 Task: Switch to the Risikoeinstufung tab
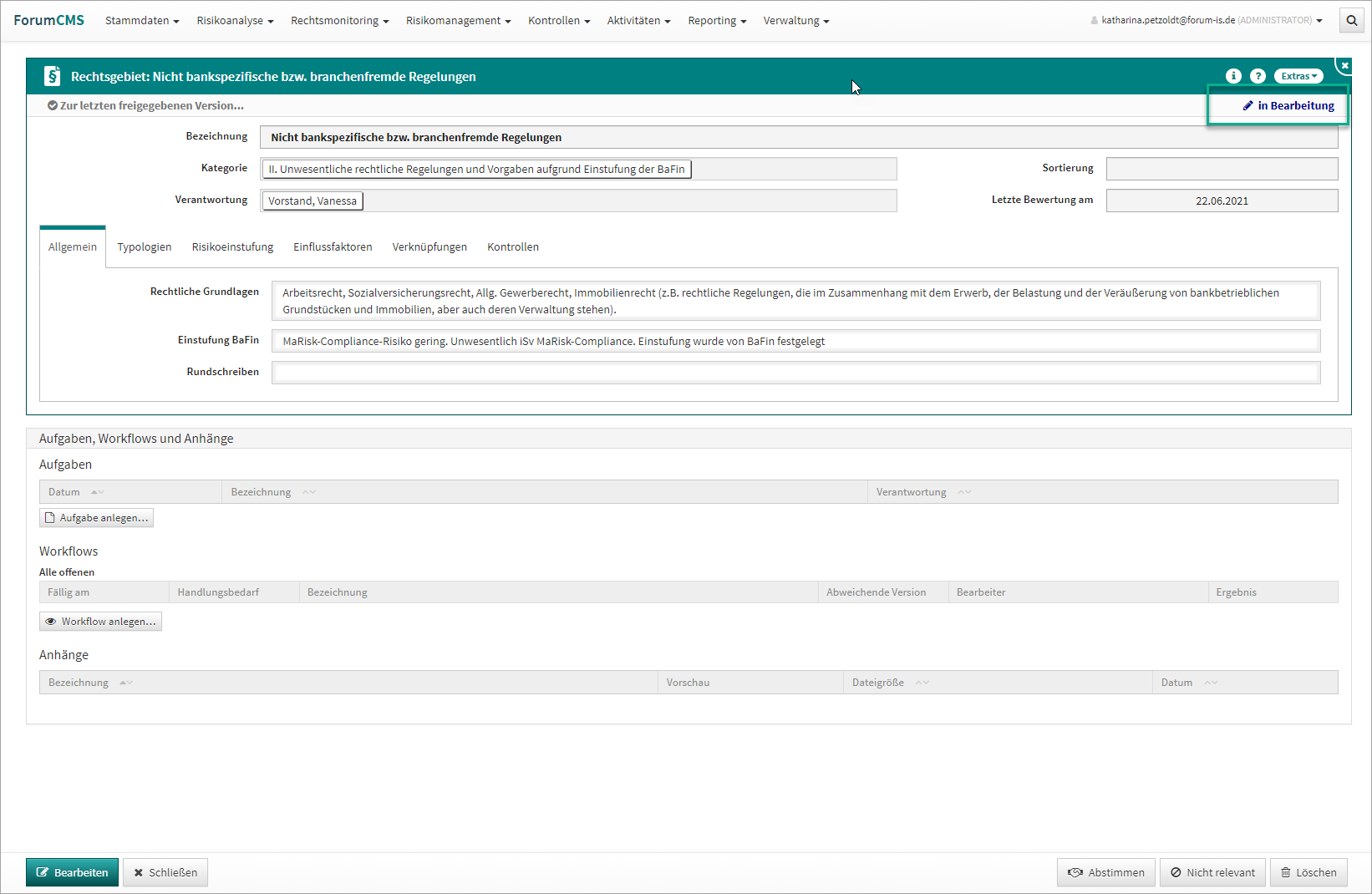(232, 247)
